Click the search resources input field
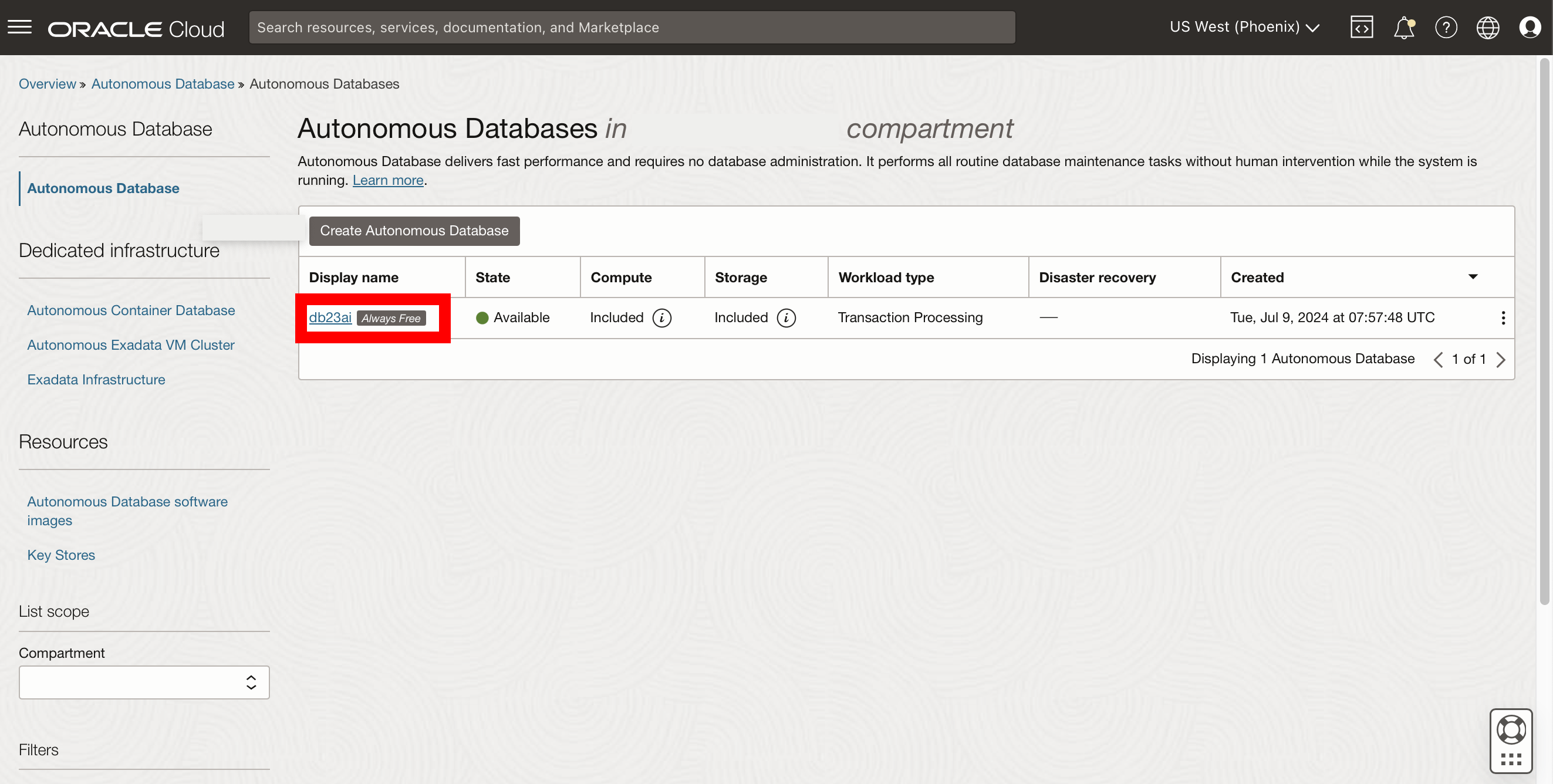 [632, 27]
